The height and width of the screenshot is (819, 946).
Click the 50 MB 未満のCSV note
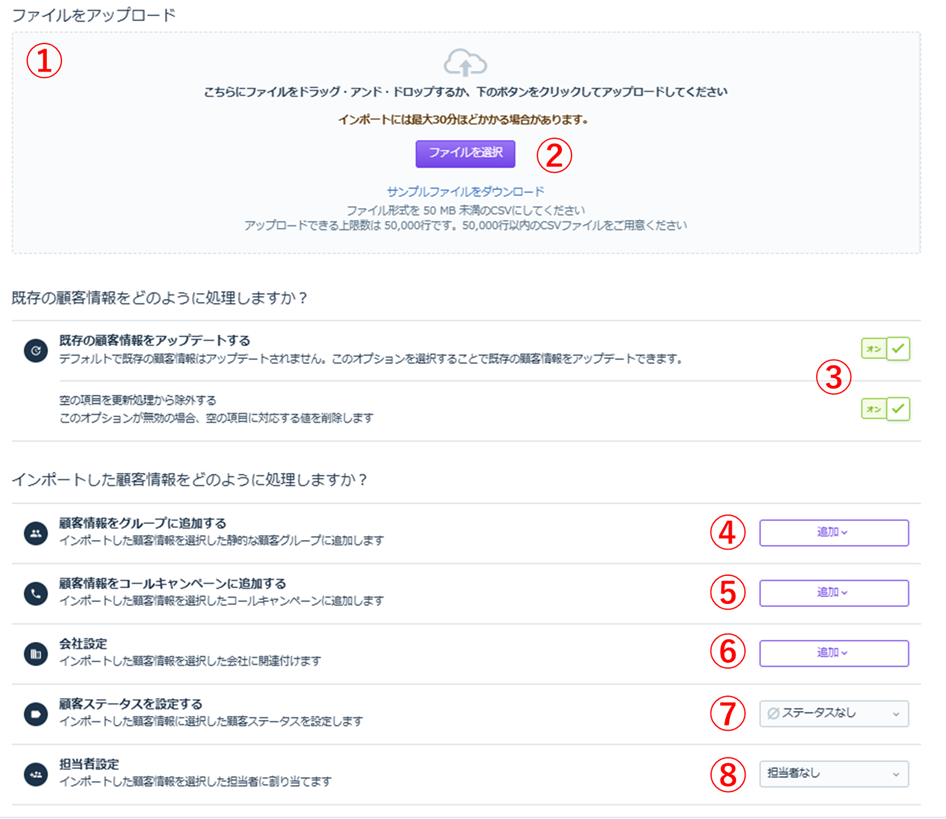click(x=465, y=211)
